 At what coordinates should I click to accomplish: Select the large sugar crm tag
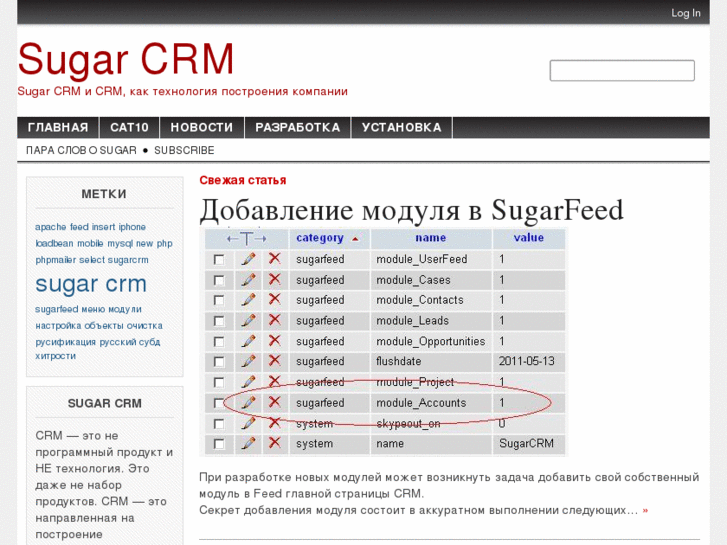click(91, 284)
